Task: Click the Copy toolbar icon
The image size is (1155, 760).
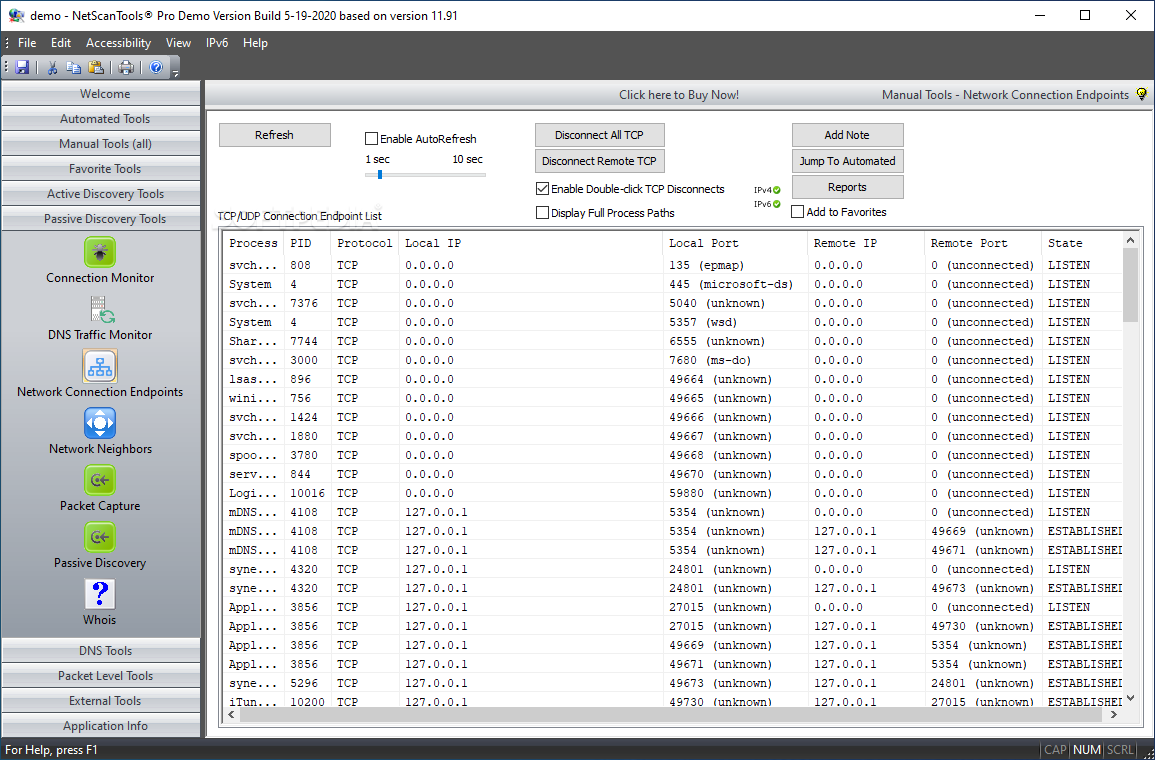Action: (74, 68)
